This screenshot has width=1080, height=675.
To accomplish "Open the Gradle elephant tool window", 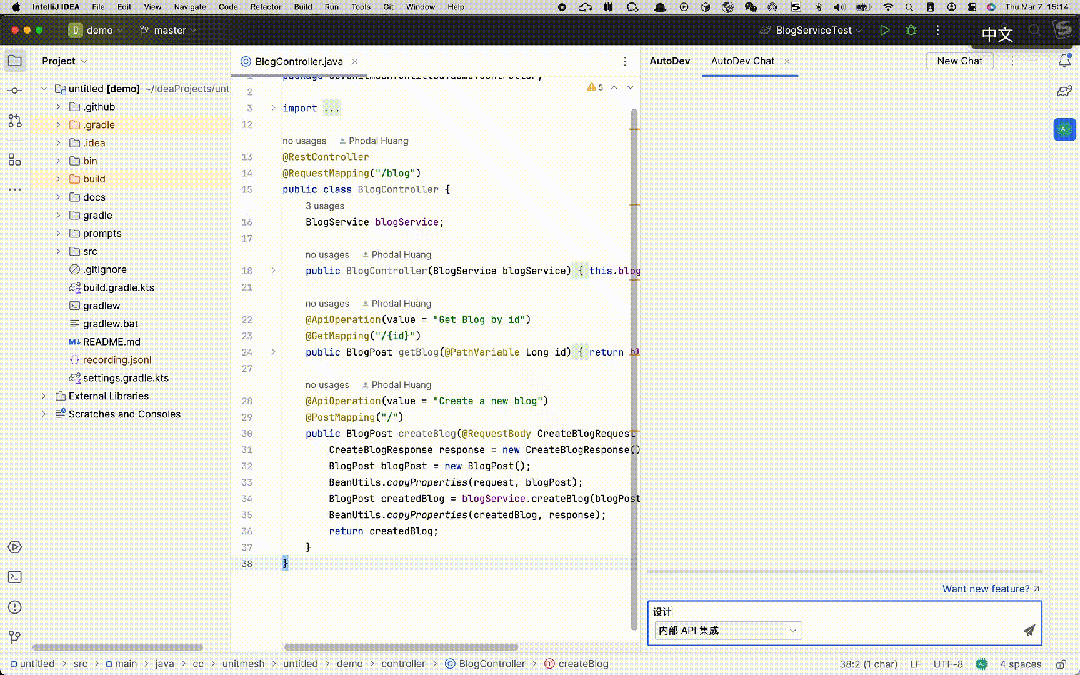I will click(x=1065, y=91).
